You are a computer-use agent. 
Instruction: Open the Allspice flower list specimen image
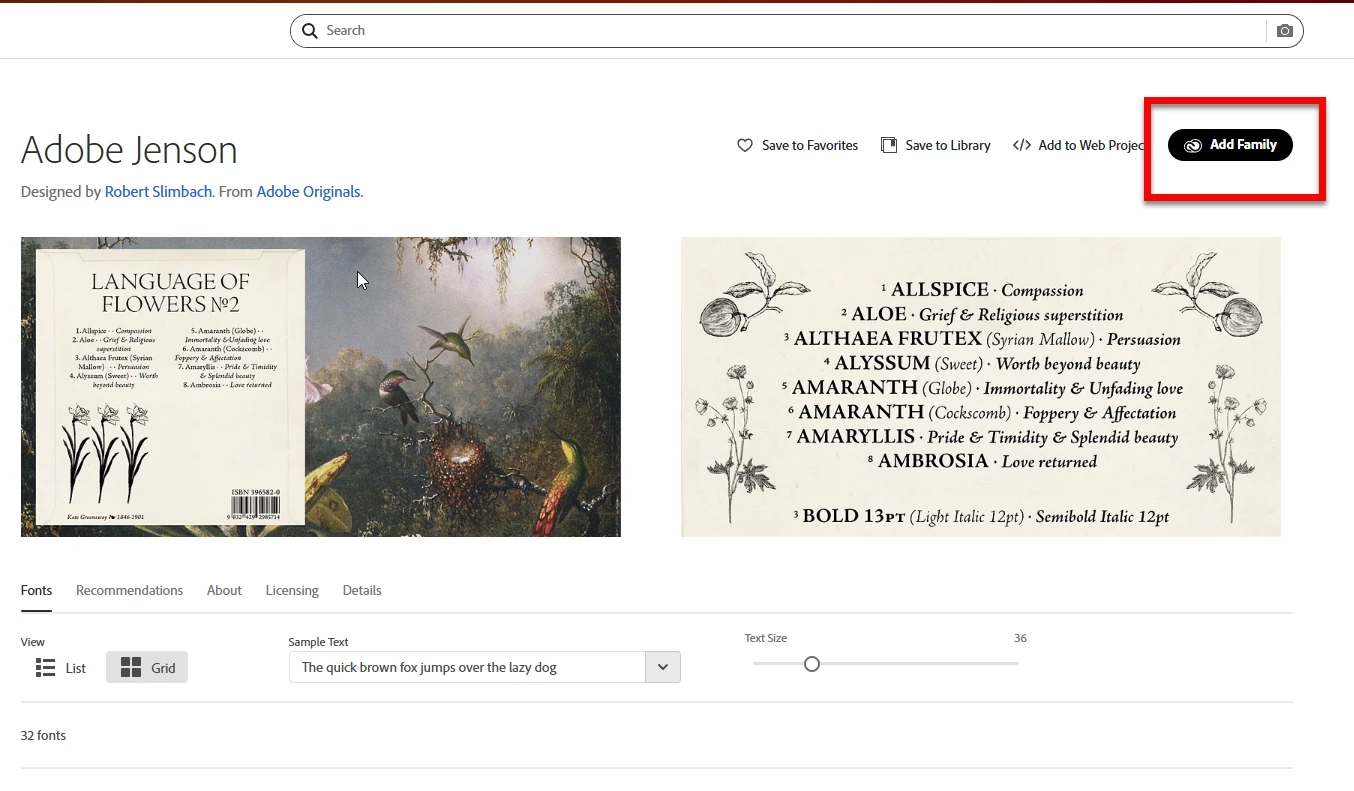(x=981, y=387)
